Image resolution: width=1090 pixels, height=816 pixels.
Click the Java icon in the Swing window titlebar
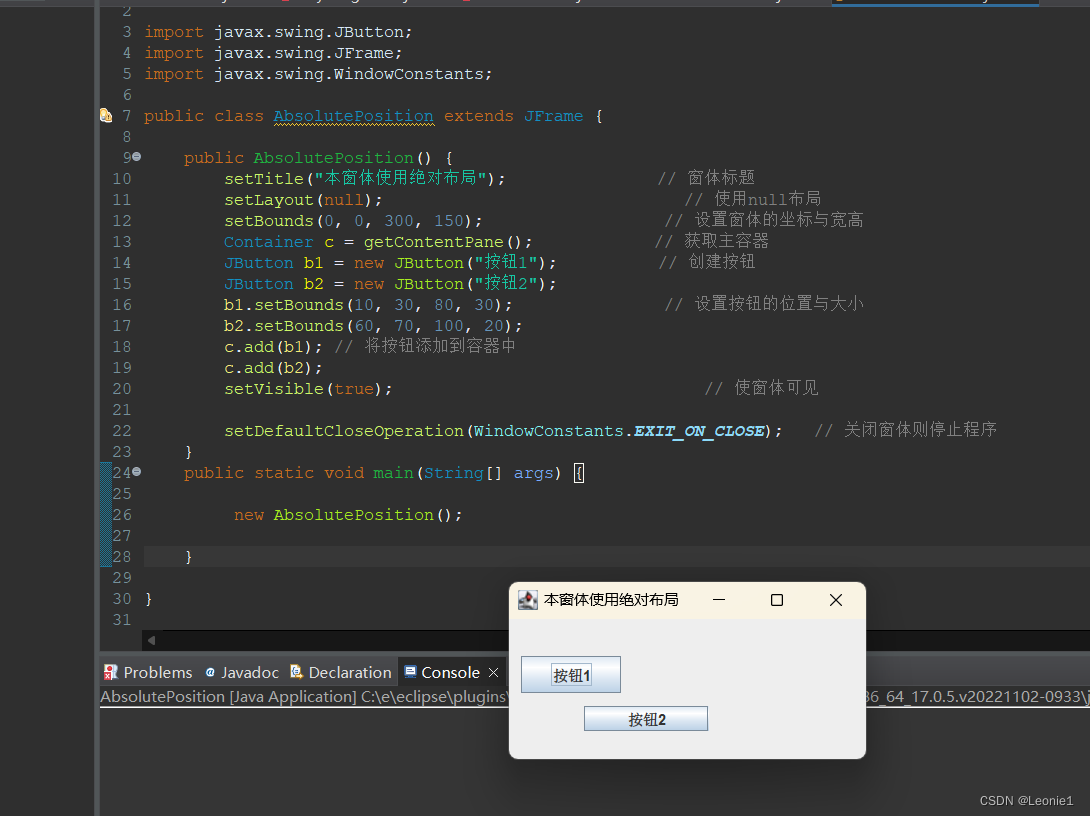(x=527, y=599)
